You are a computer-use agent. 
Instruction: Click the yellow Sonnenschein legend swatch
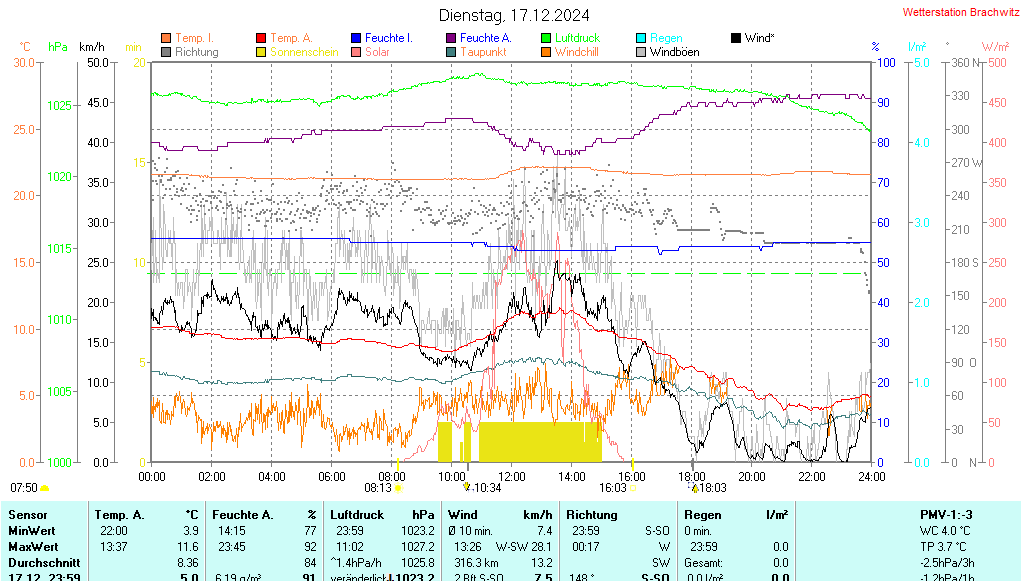click(x=262, y=52)
